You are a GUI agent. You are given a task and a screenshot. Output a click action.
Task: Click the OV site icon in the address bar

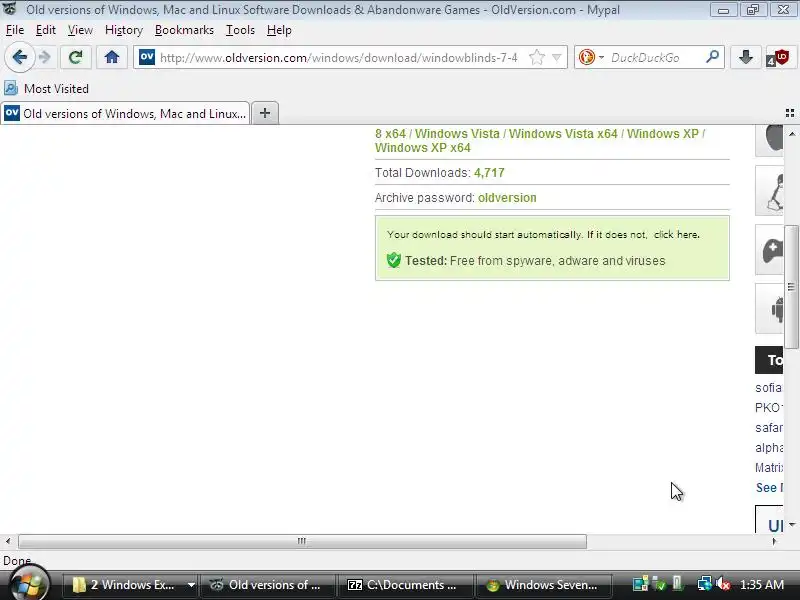click(x=147, y=57)
